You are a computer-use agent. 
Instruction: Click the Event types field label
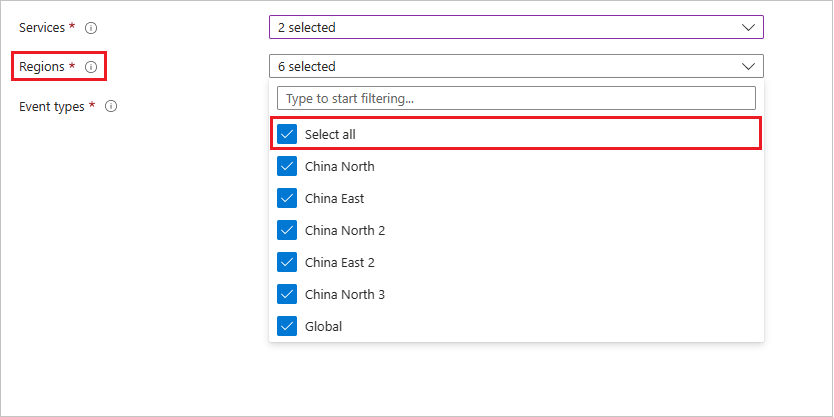pos(52,106)
